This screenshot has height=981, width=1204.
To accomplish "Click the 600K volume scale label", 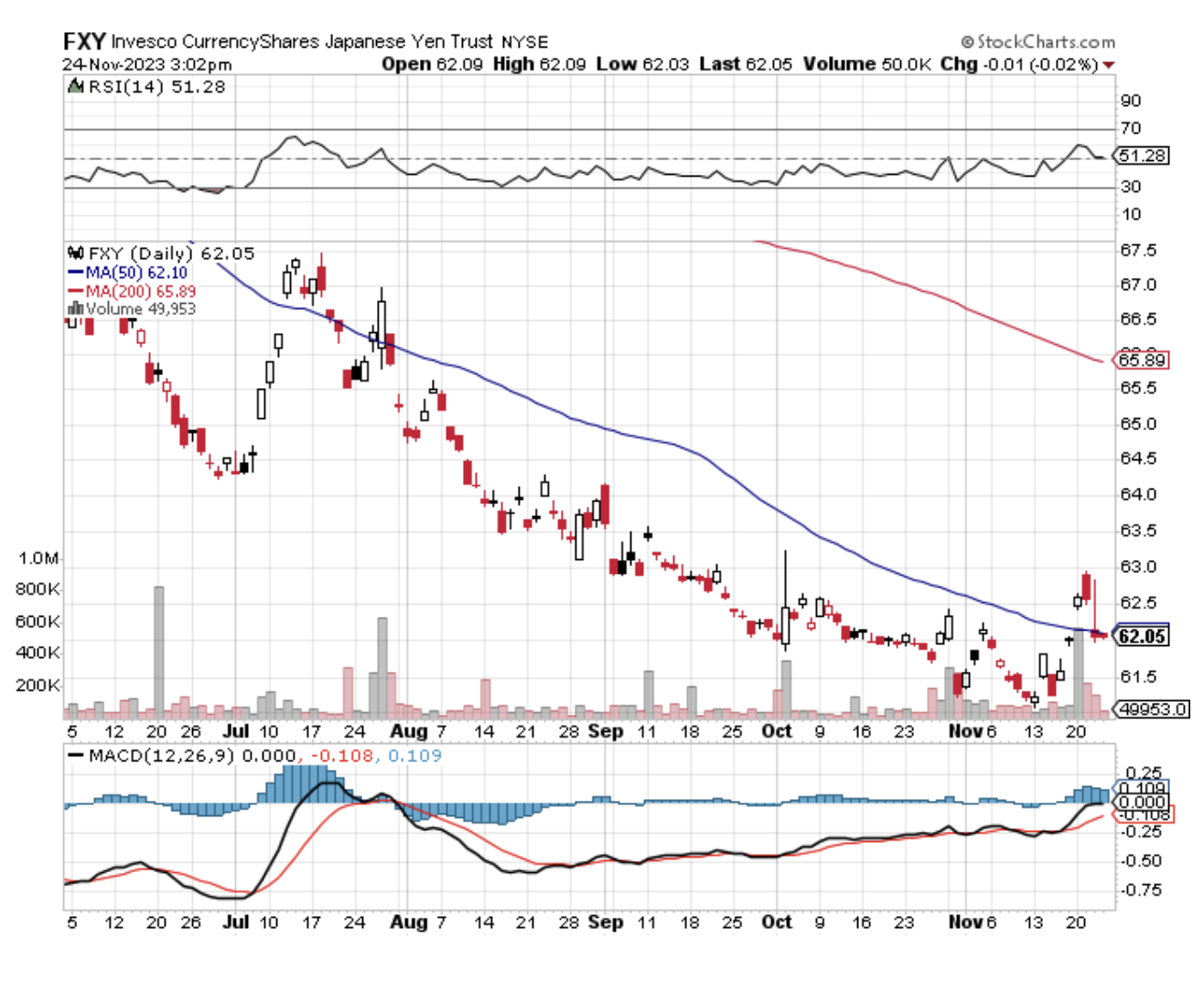I will pos(38,621).
